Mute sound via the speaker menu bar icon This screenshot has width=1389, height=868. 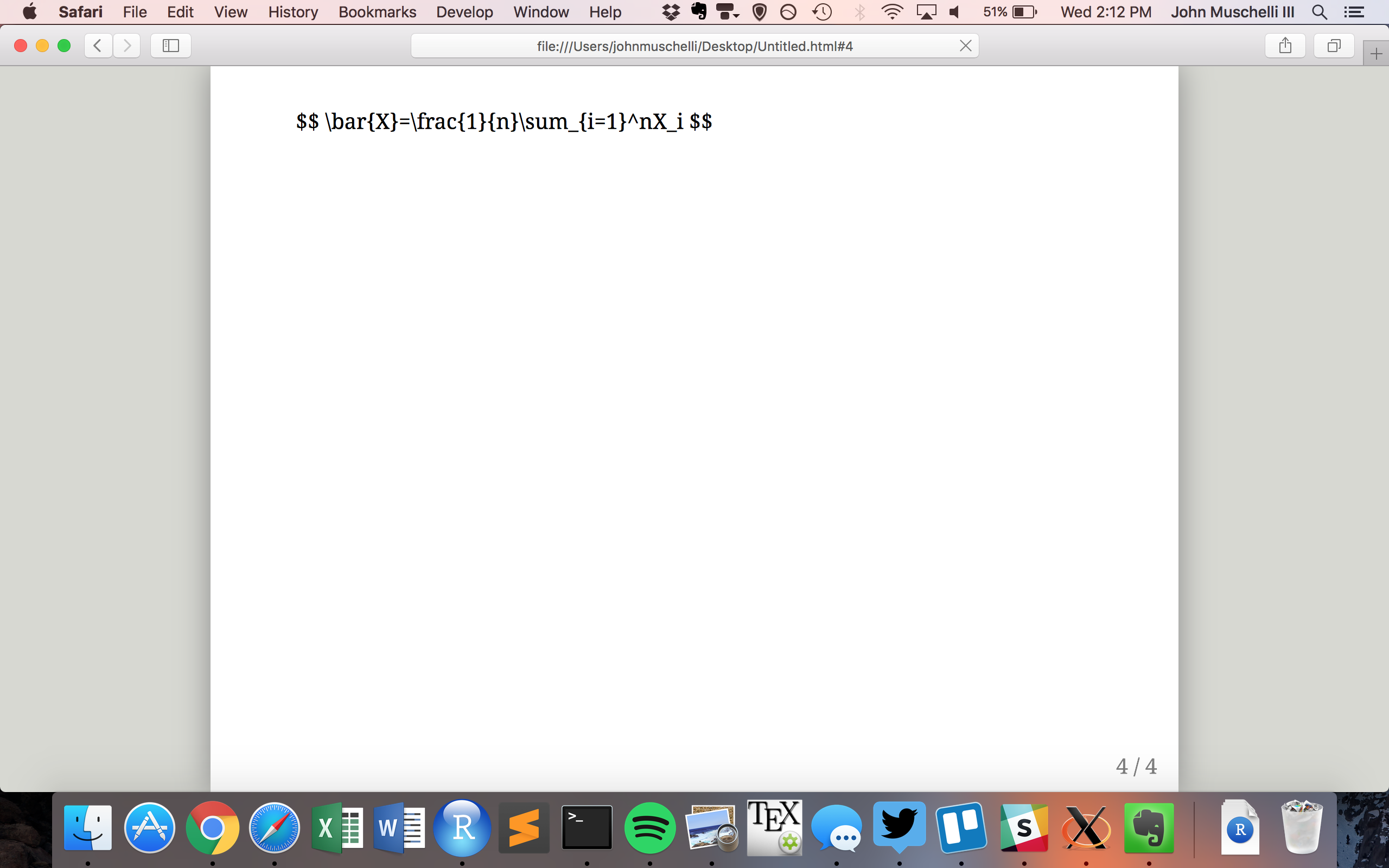(x=954, y=12)
